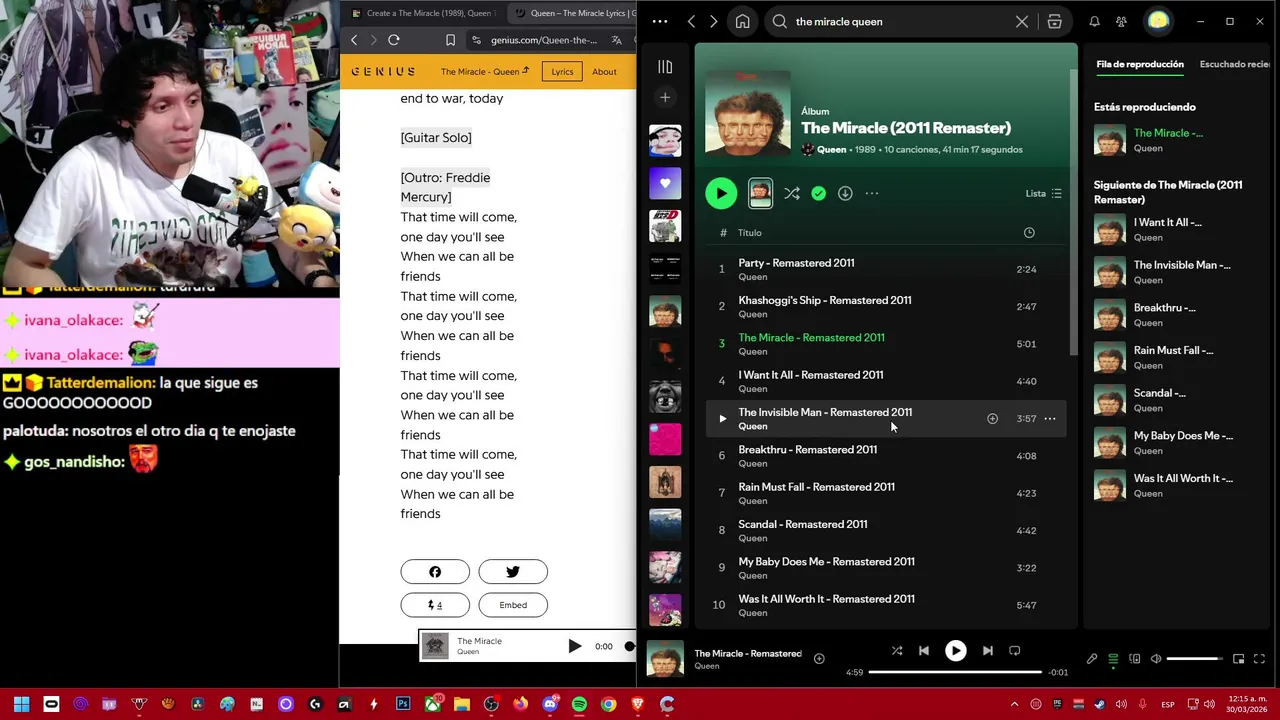This screenshot has width=1280, height=720.
Task: Open Spotify profile avatar menu
Action: pos(1158,21)
